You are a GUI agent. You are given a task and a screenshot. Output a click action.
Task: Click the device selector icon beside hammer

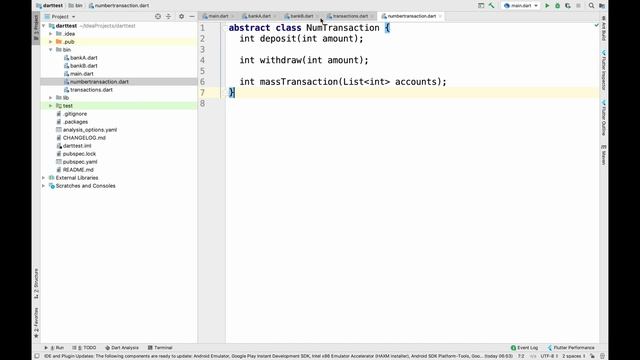[481, 6]
